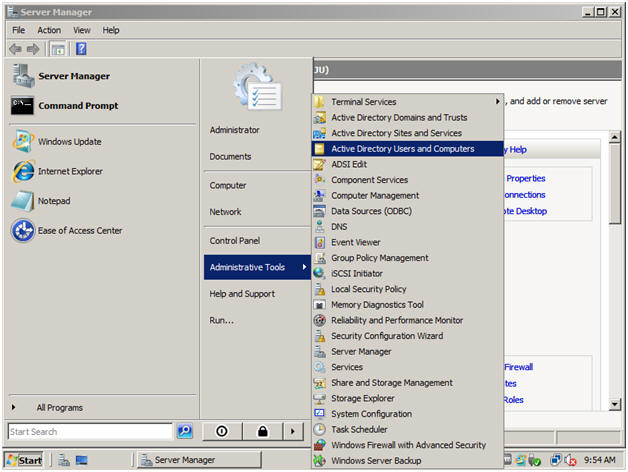Viewport: 628px width, 472px height.
Task: Open Control Panel from Start menu
Action: [235, 240]
